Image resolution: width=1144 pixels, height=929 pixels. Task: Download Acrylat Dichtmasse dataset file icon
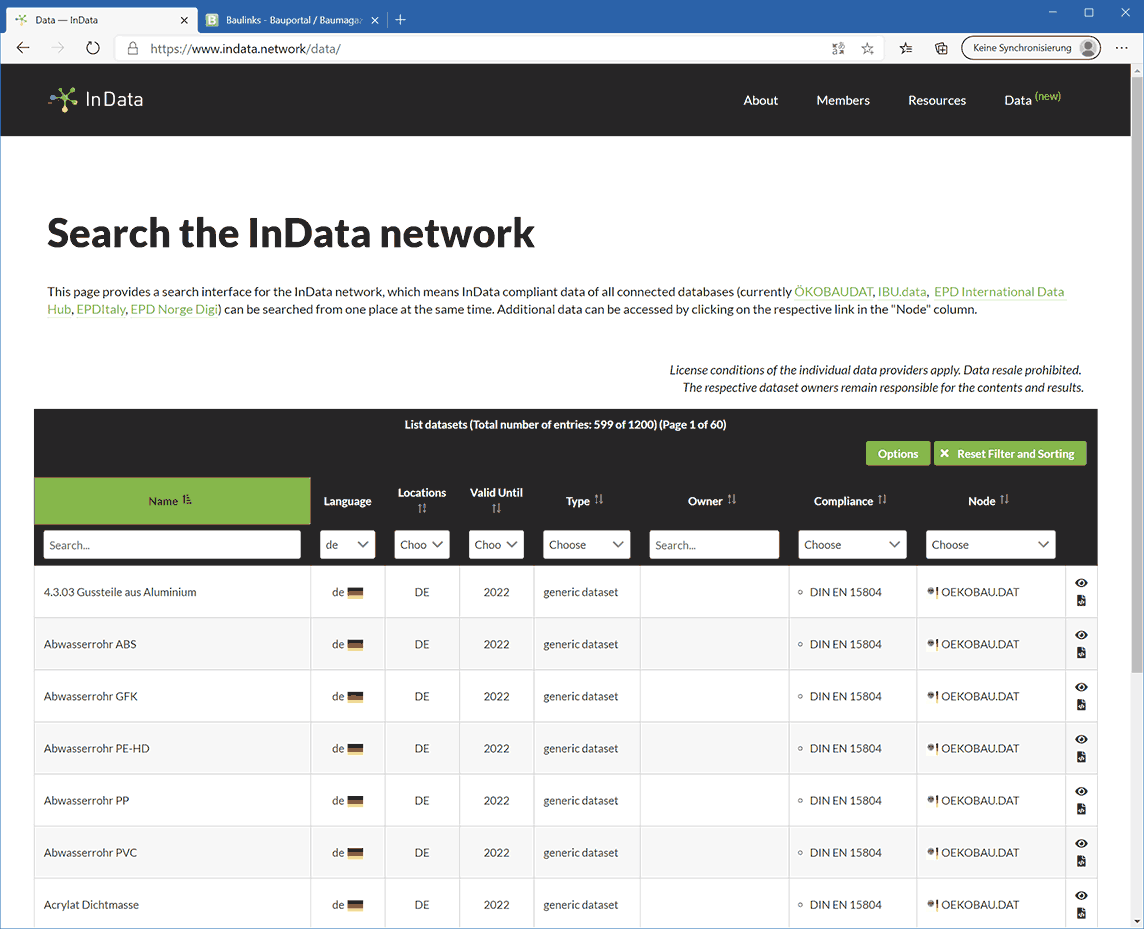tap(1081, 913)
